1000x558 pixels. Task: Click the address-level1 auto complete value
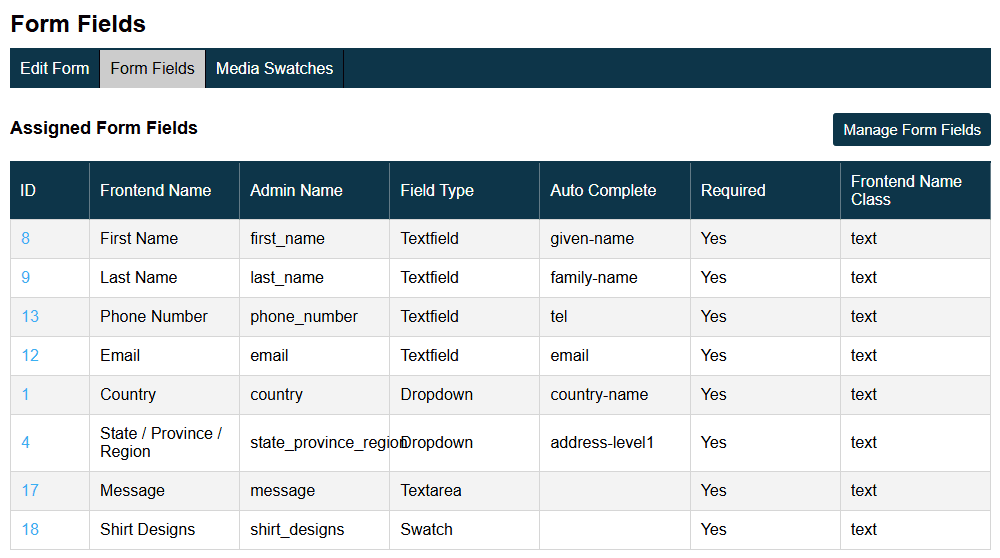coord(602,442)
